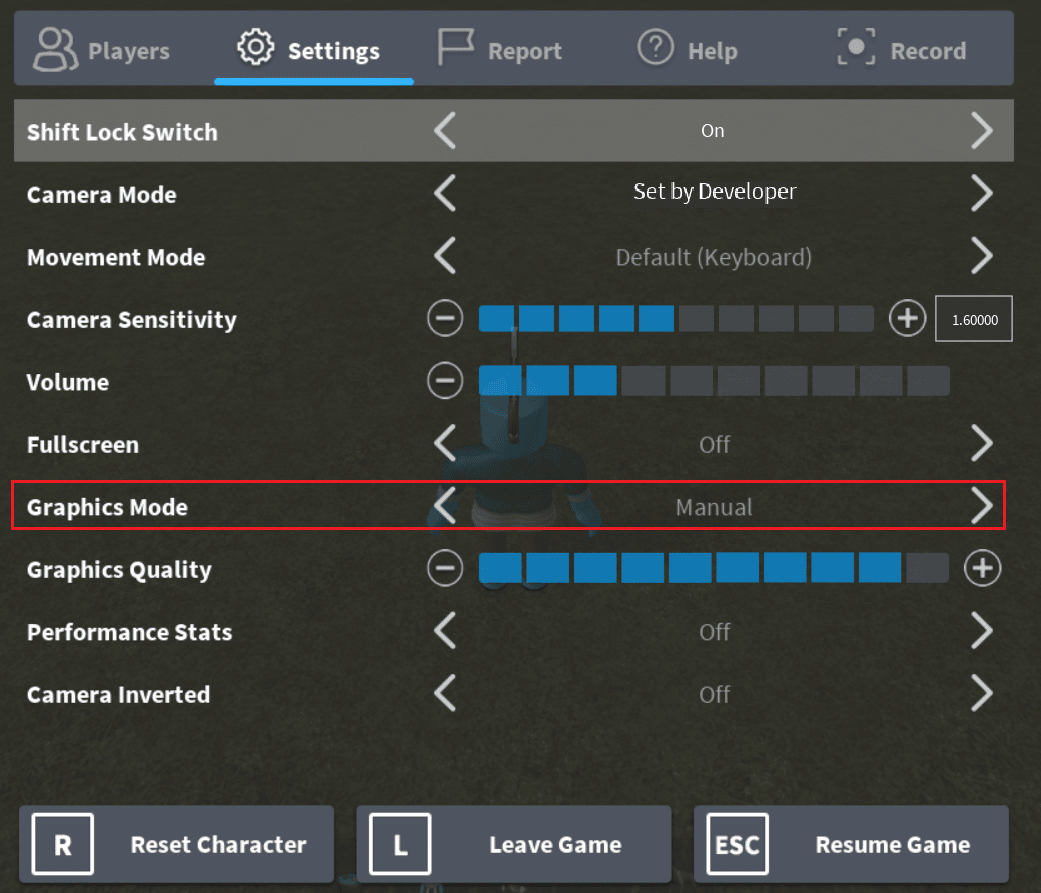This screenshot has width=1041, height=893.
Task: Set Volume slider to the sixth block
Action: coord(738,381)
